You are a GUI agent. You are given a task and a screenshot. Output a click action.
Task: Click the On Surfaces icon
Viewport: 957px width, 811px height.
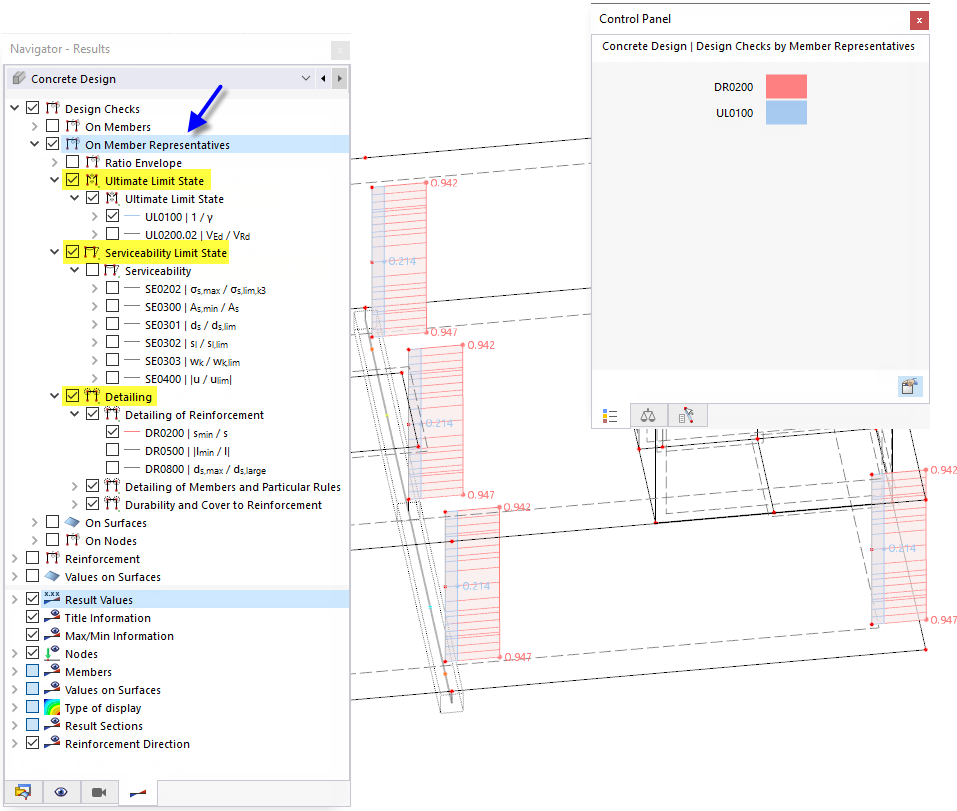click(73, 522)
